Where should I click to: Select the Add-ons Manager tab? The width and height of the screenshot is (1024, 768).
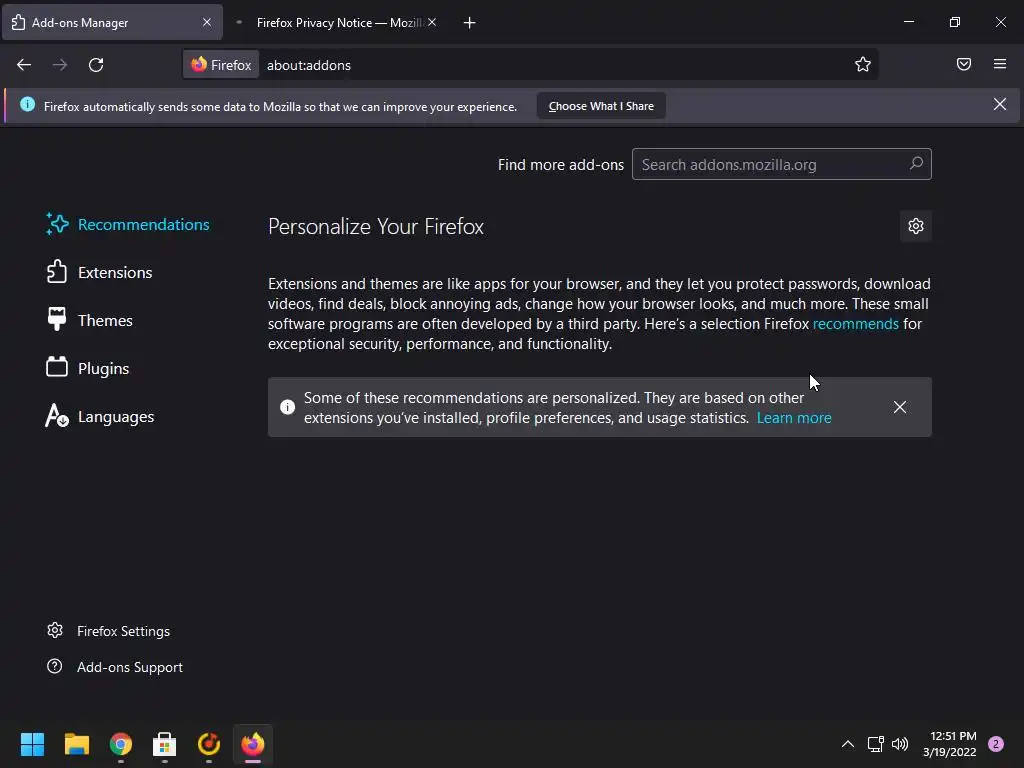pyautogui.click(x=112, y=23)
